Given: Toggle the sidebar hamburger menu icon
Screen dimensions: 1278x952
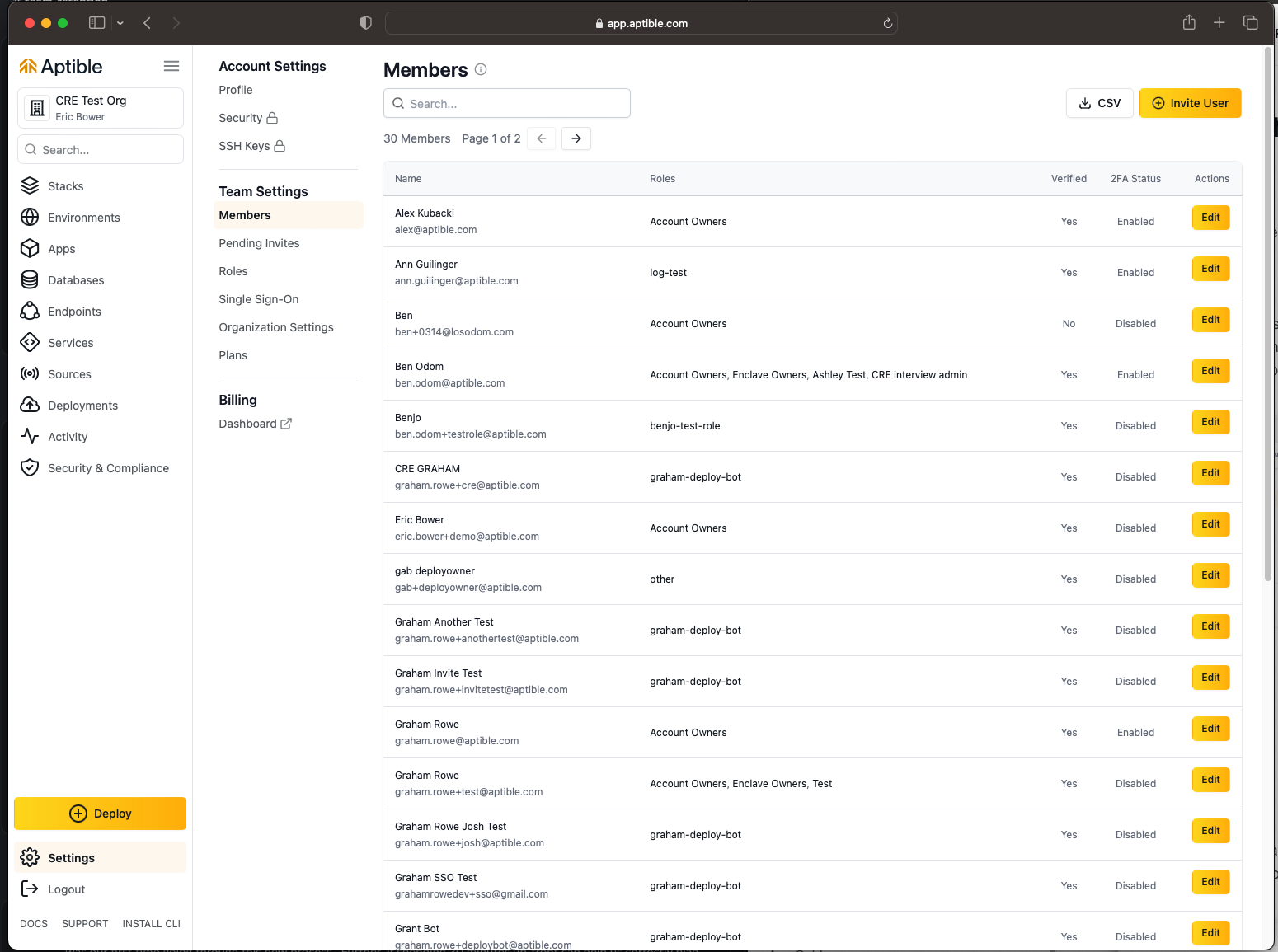Looking at the screenshot, I should (x=171, y=66).
